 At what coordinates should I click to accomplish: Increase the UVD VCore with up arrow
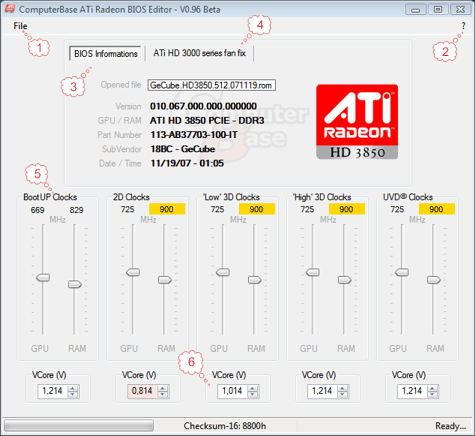tap(433, 388)
